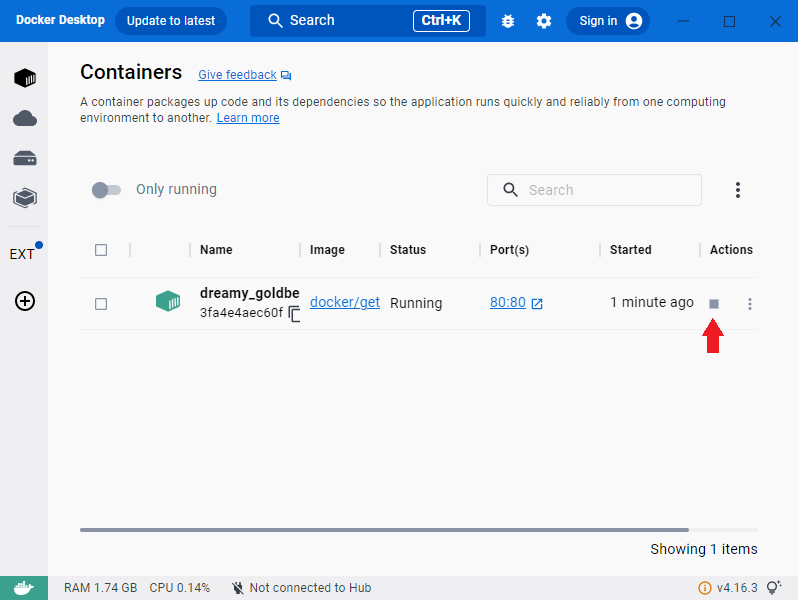The image size is (798, 600).
Task: Open the Learn more link
Action: 248,118
